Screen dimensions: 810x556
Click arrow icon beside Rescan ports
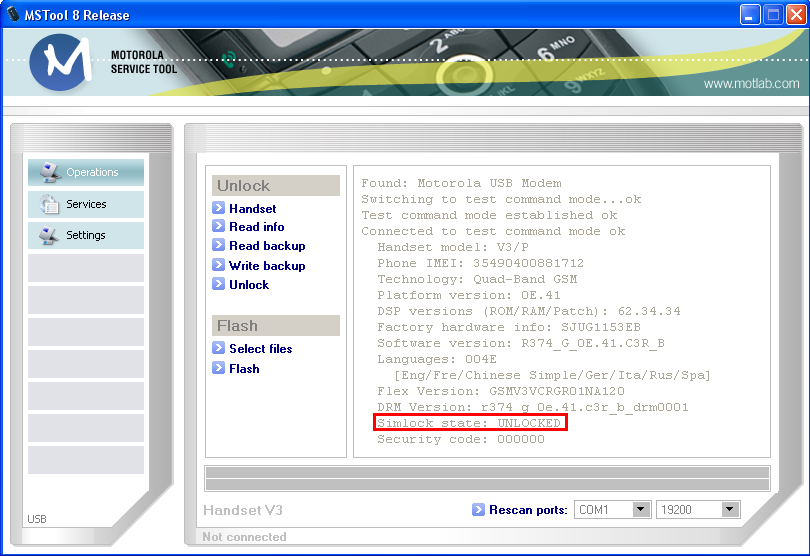pos(478,509)
